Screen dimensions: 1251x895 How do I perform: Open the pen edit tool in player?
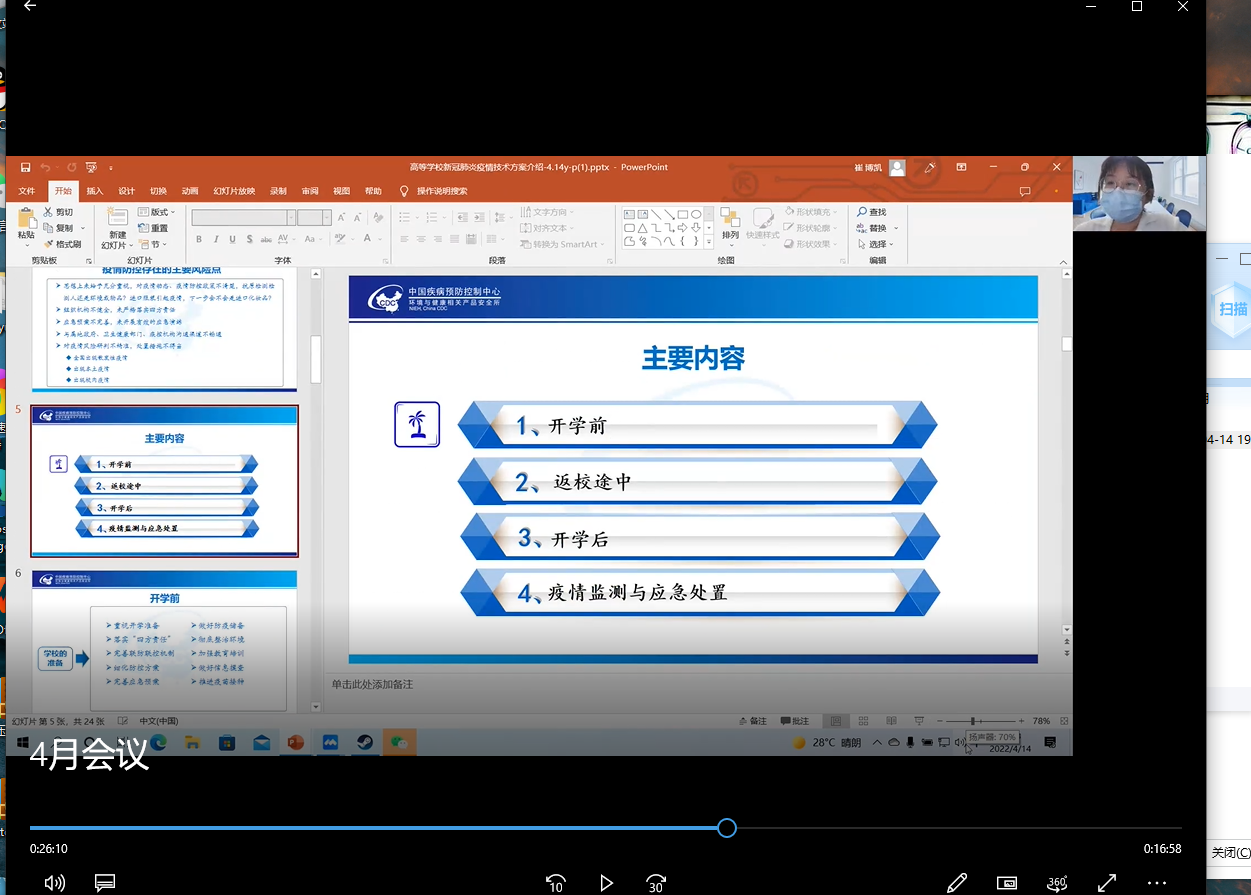956,882
